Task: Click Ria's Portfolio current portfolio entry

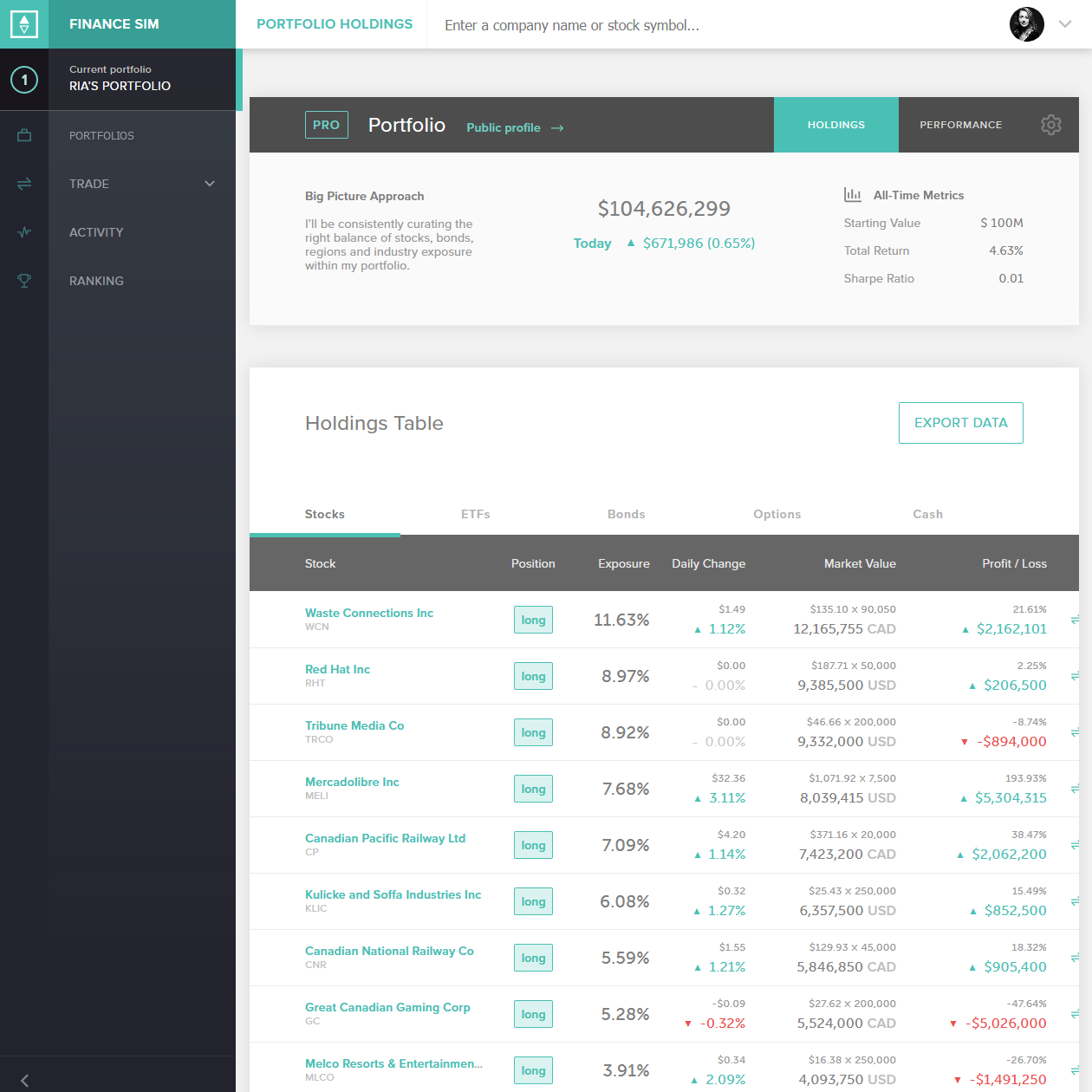Action: [142, 79]
